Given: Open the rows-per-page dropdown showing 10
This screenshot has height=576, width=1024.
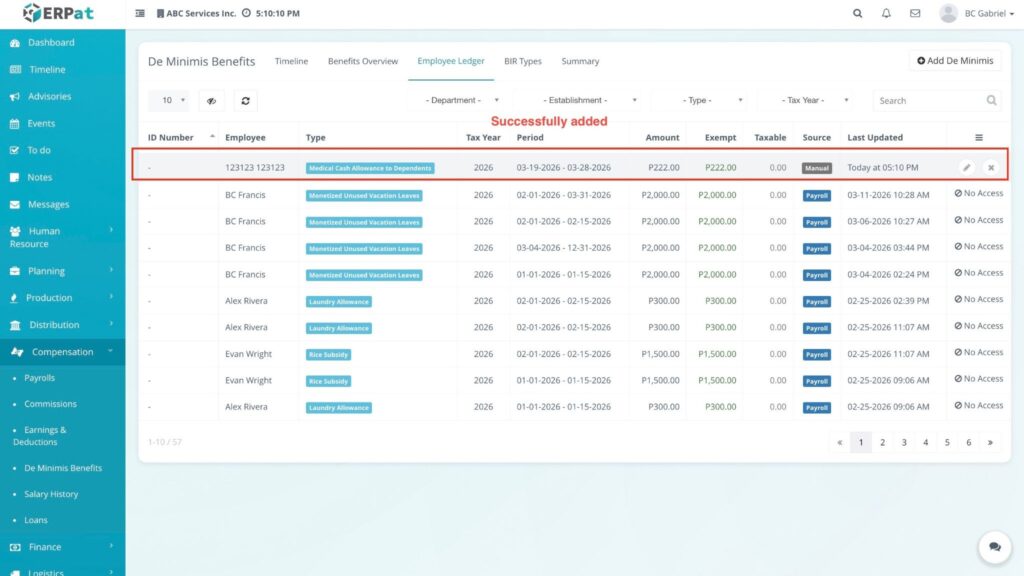Looking at the screenshot, I should point(168,100).
